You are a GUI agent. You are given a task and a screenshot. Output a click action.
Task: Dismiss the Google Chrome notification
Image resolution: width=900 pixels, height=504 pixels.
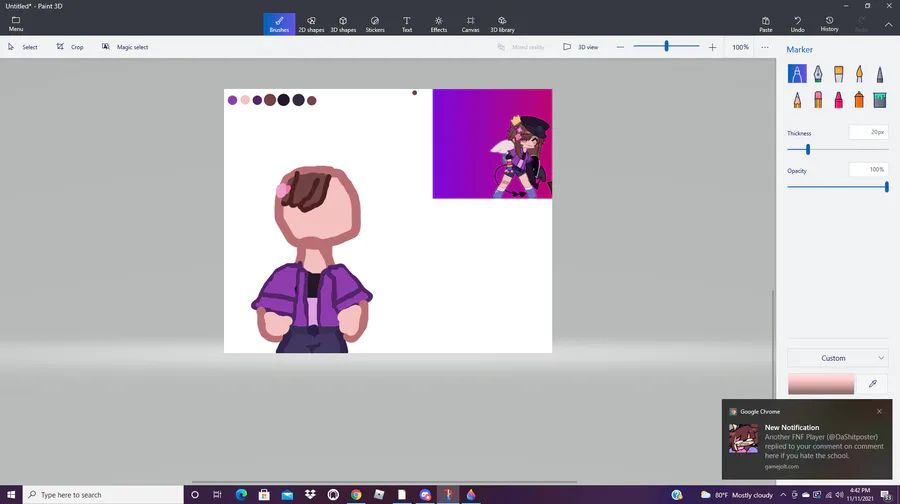879,411
